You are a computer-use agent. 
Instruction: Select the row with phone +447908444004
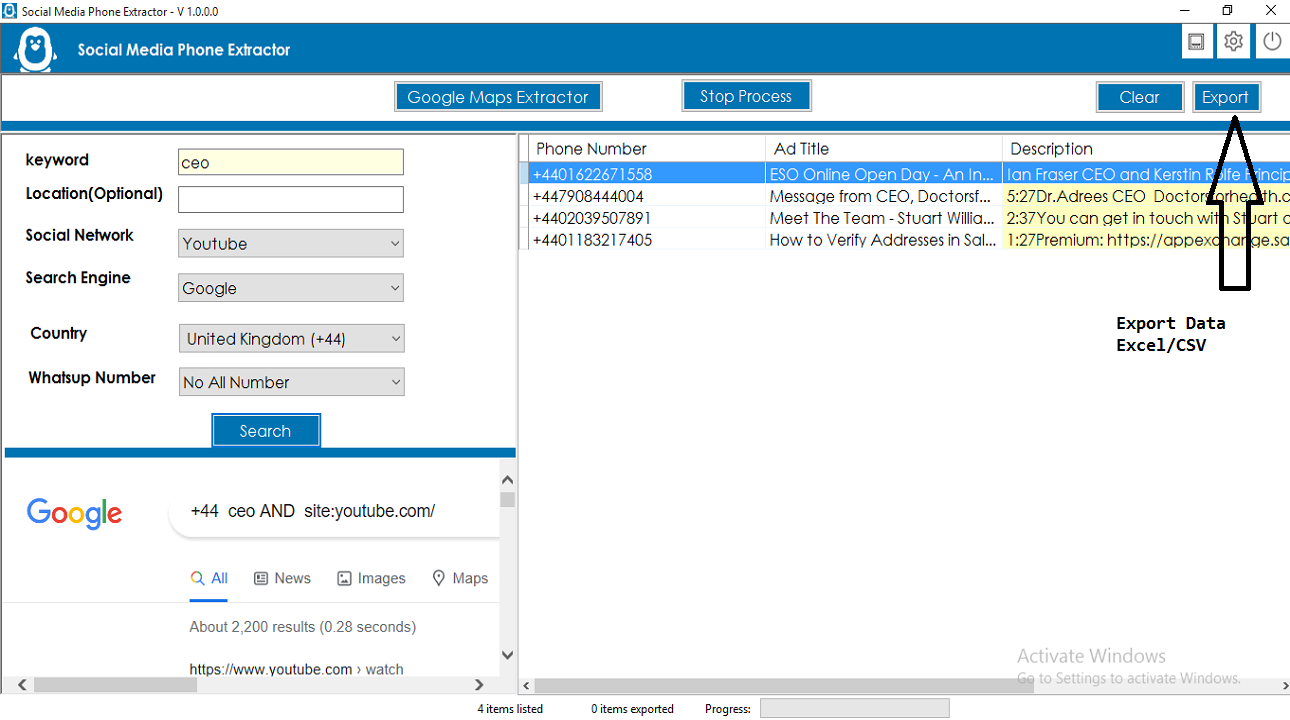[644, 196]
